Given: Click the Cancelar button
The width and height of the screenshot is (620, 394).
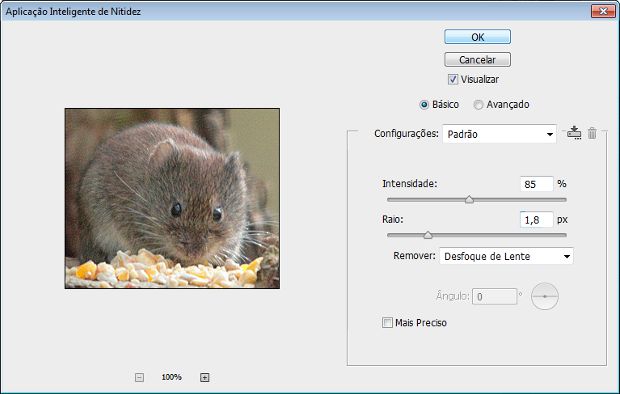Looking at the screenshot, I should tap(477, 60).
